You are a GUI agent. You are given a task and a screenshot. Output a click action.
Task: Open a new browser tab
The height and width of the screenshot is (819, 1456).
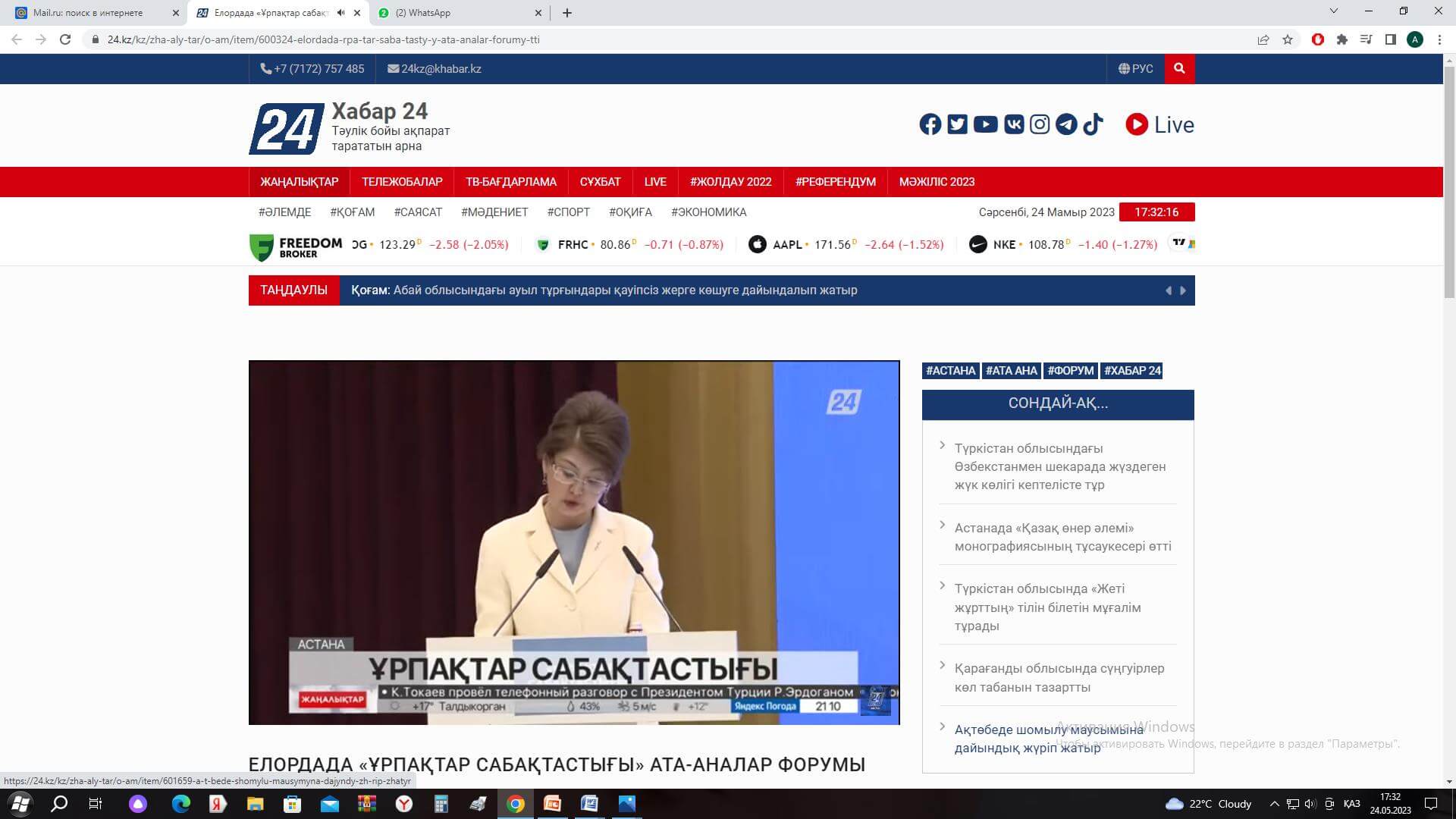click(x=567, y=13)
